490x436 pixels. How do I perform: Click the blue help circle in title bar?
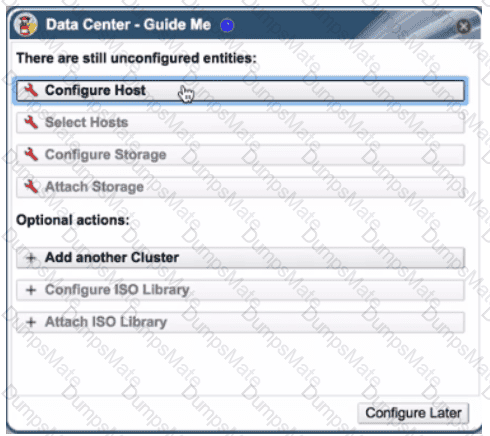(227, 25)
